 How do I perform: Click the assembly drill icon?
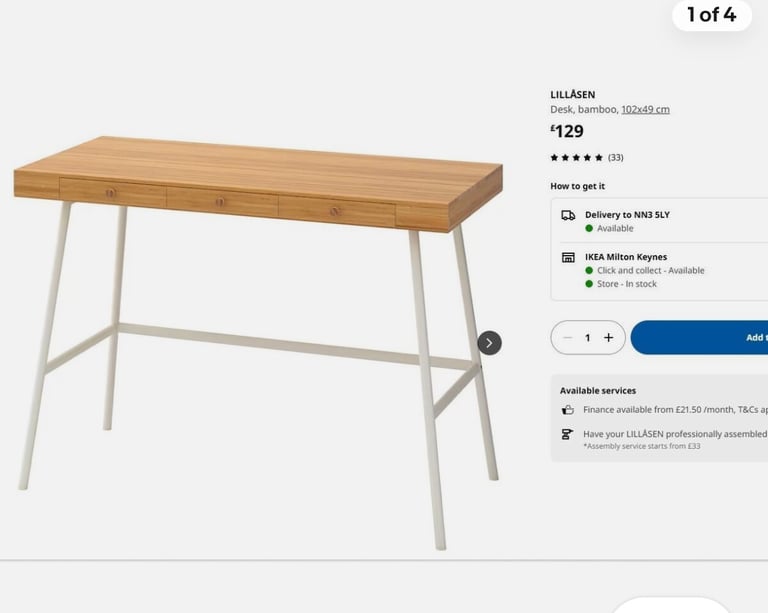point(567,434)
